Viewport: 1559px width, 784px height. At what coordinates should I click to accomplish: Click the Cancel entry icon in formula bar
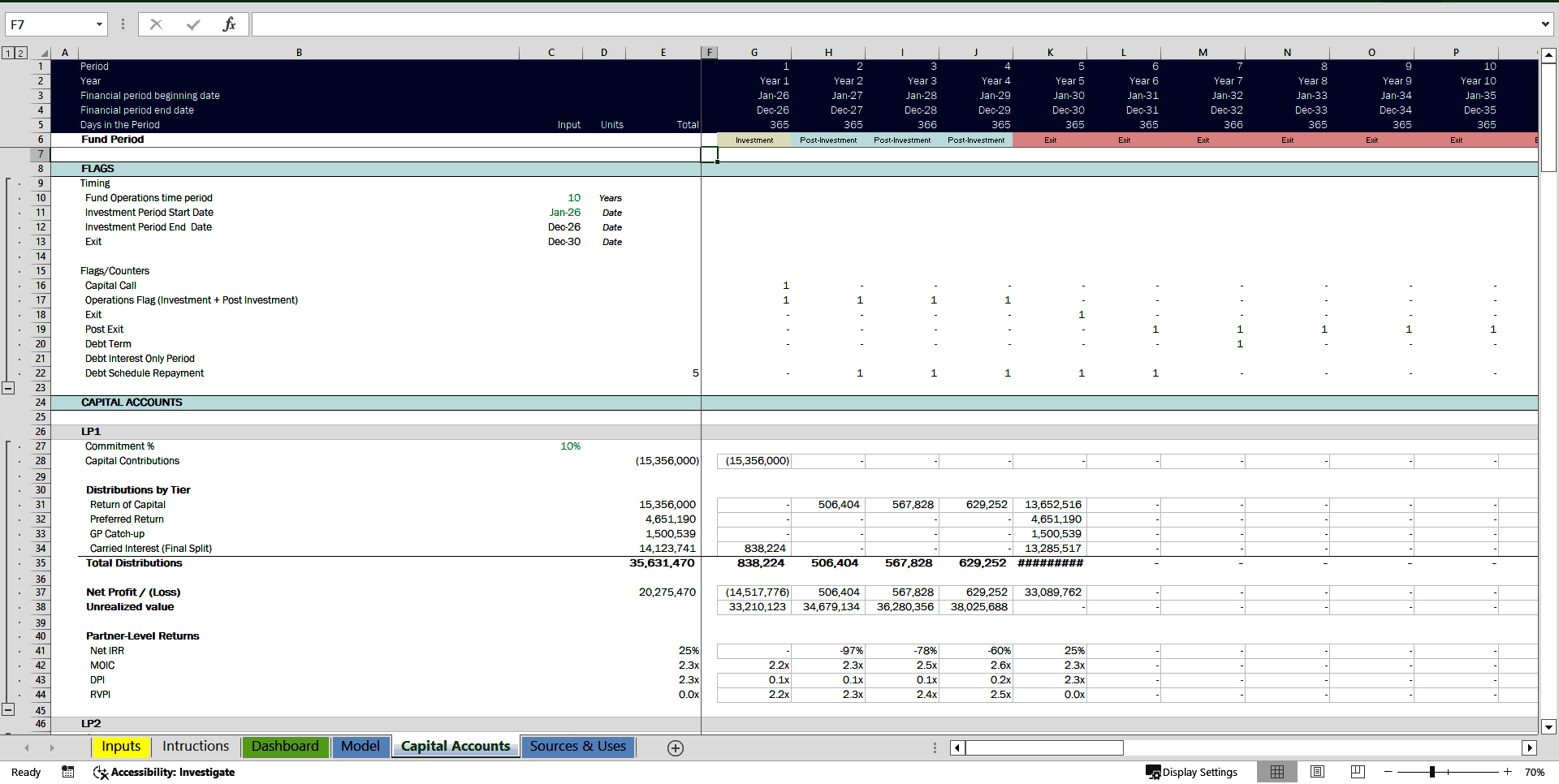tap(156, 24)
